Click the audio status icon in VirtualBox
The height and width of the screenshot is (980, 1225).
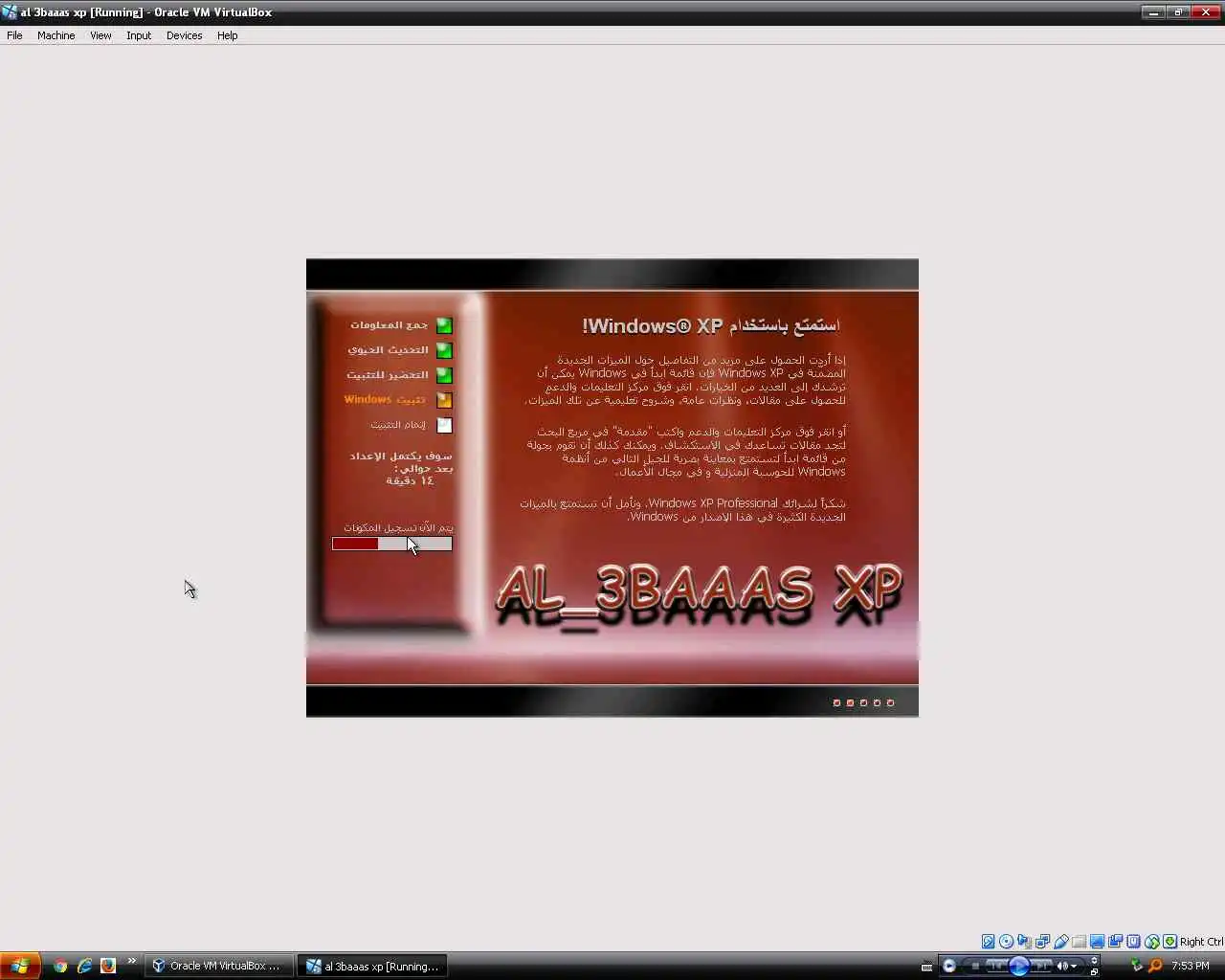pos(1024,942)
